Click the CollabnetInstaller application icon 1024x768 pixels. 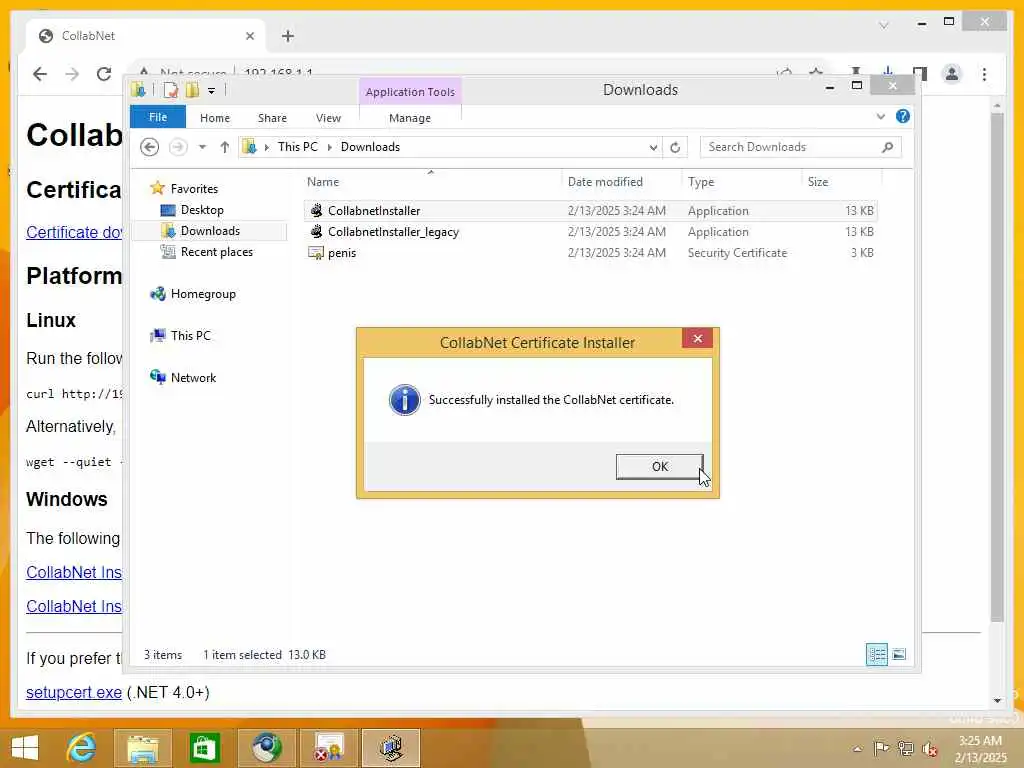coord(316,210)
